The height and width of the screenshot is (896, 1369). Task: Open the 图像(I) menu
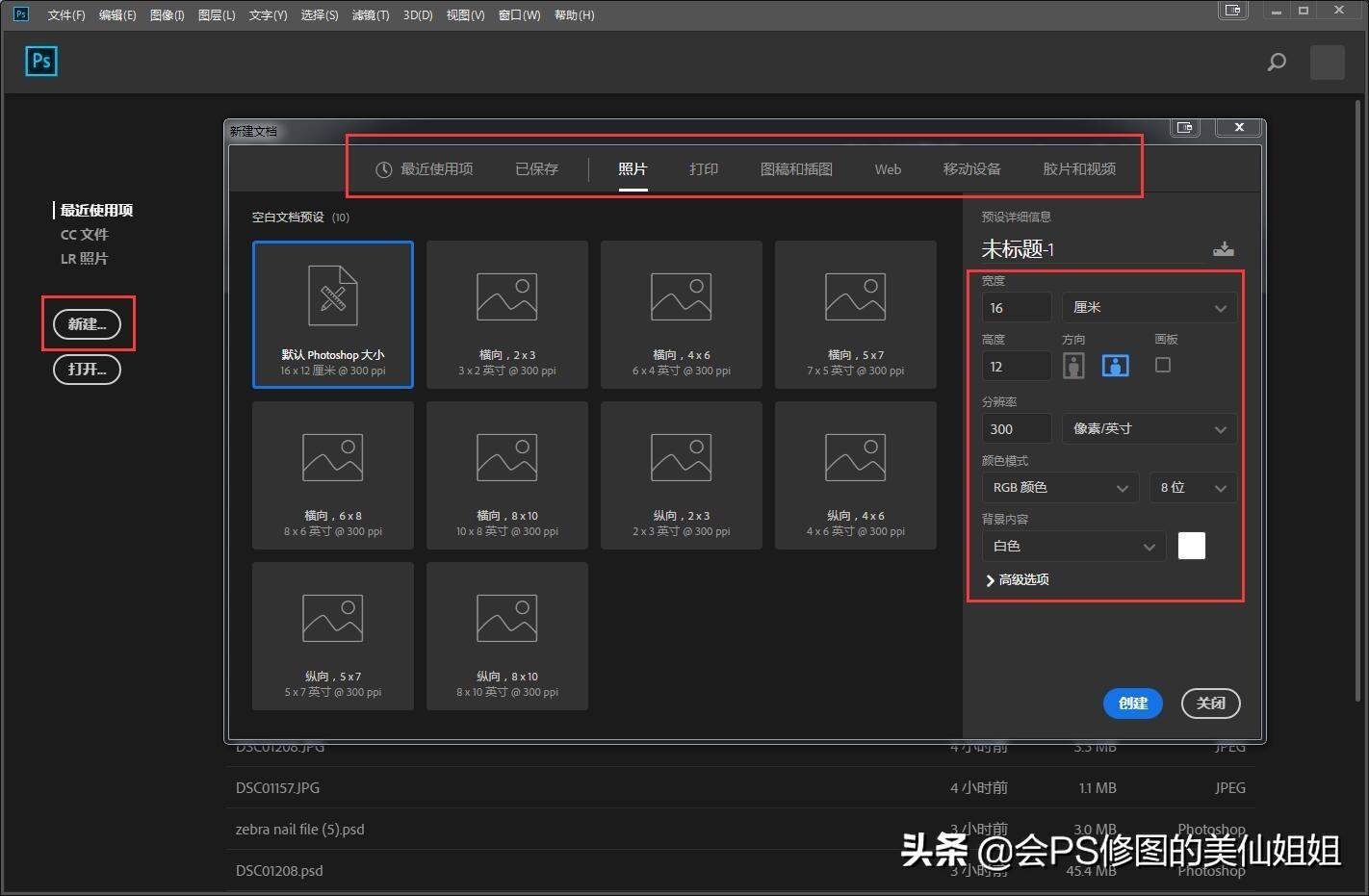click(168, 15)
